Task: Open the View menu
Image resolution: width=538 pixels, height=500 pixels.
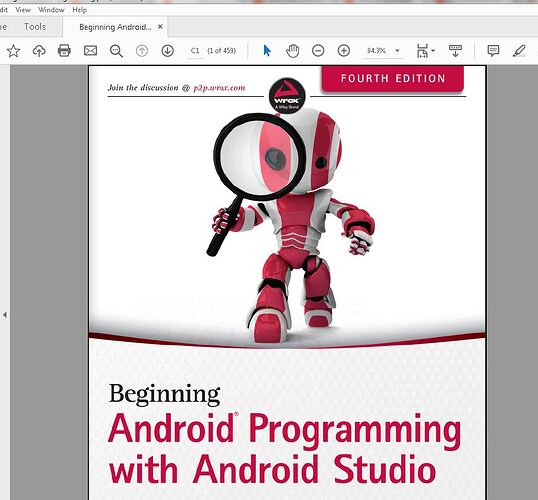Action: (23, 10)
